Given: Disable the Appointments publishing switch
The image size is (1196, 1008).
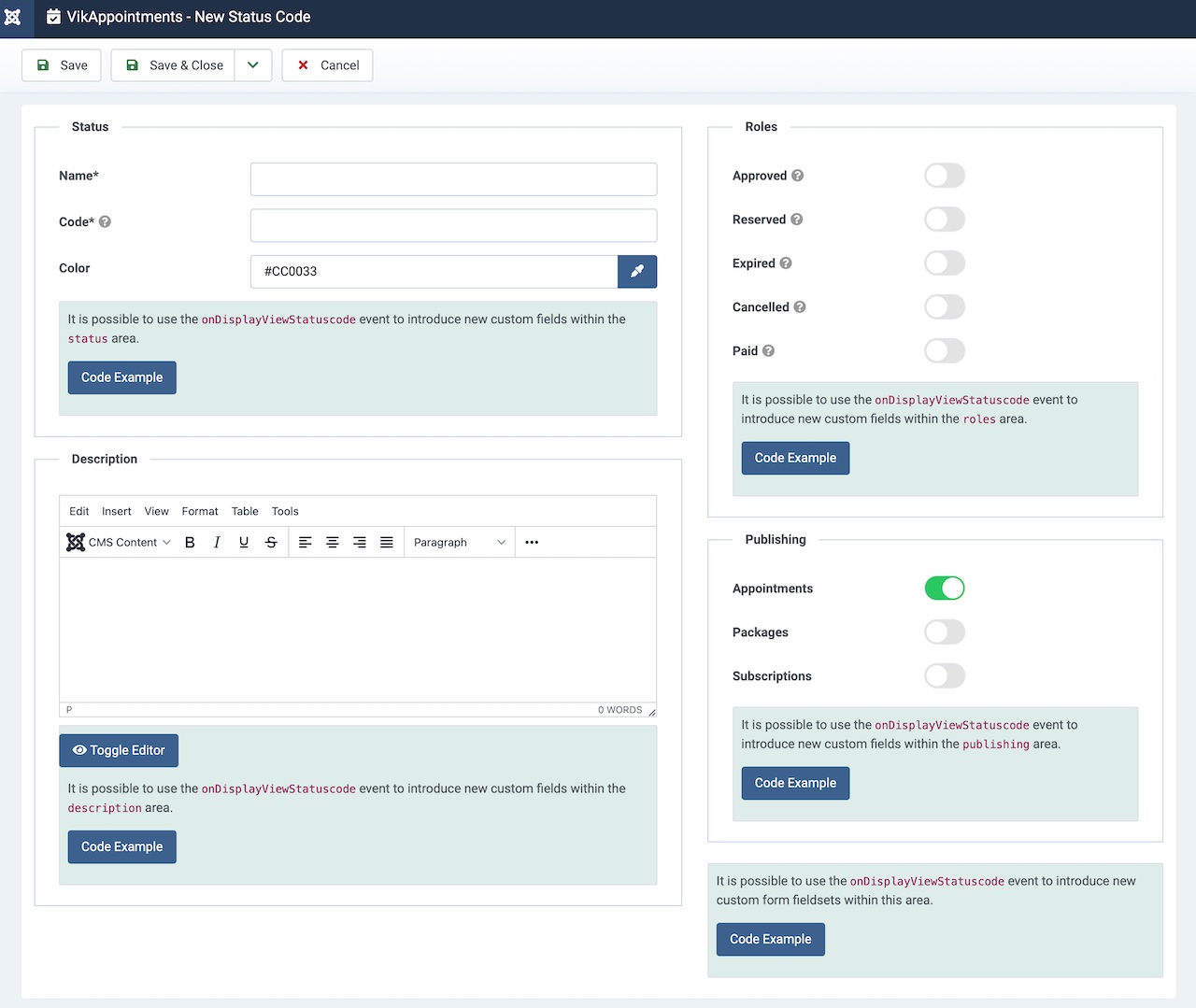Looking at the screenshot, I should (945, 589).
